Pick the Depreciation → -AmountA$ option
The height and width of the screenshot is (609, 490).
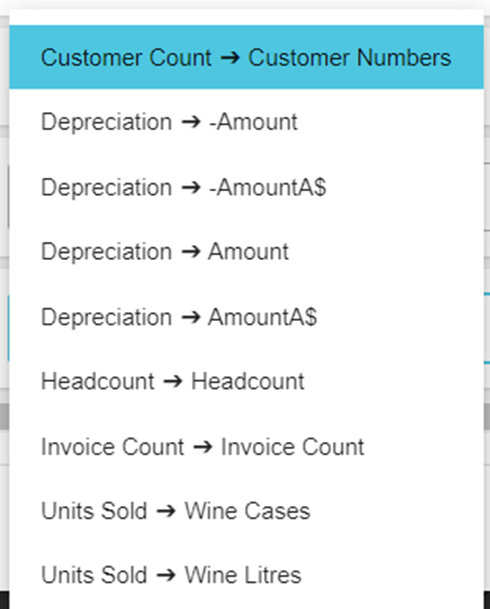point(246,187)
